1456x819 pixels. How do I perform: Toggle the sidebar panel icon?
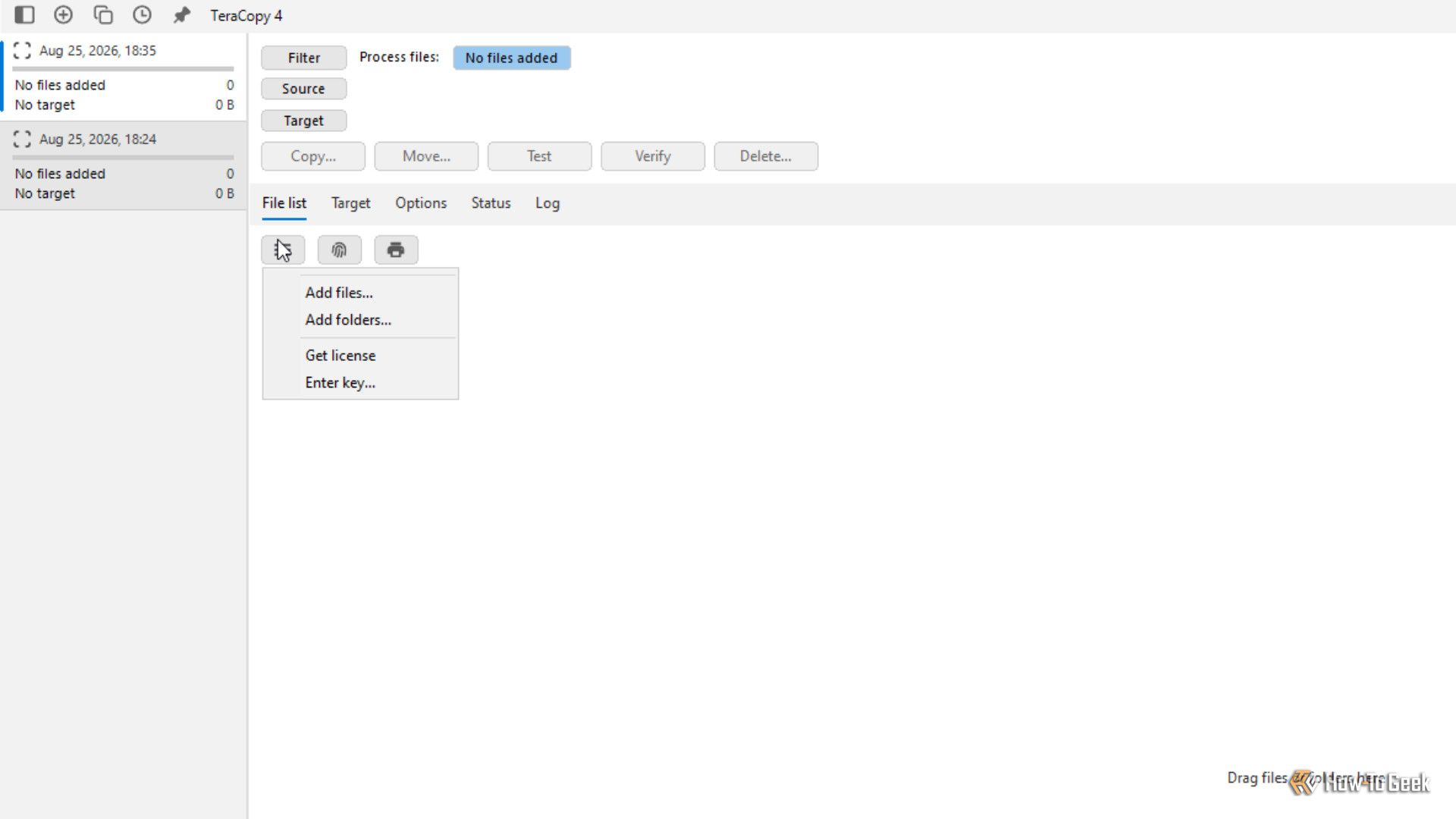24,14
